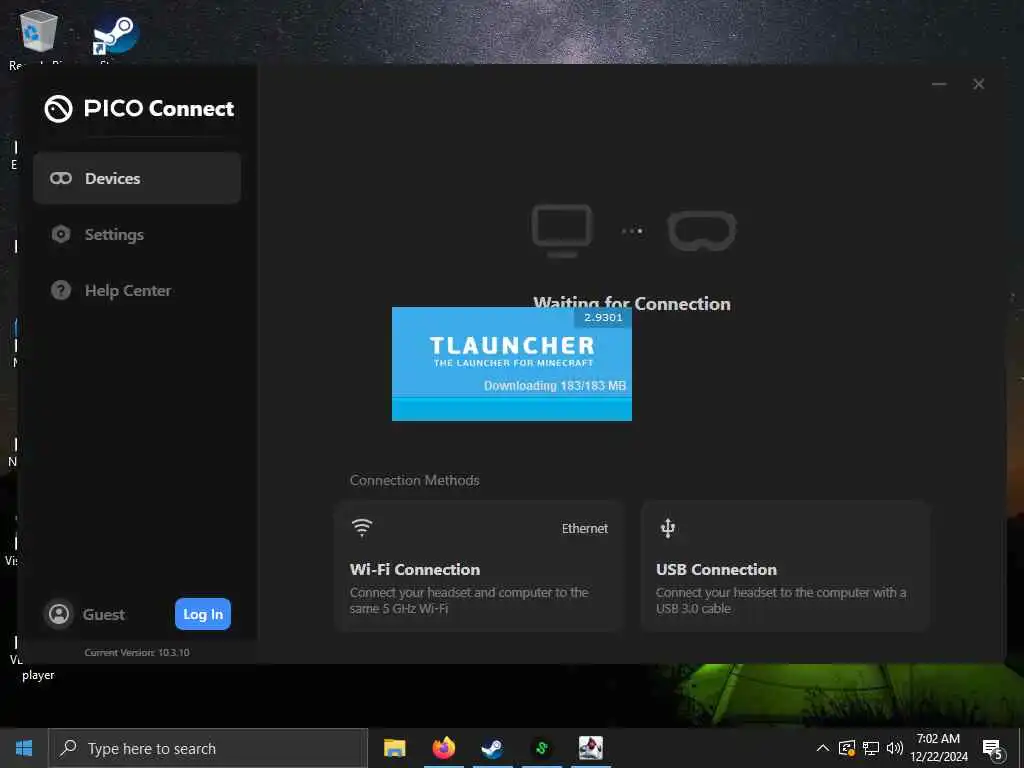Screen dimensions: 1024x768
Task: Click the tray icon with warning badge
Action: [x=847, y=748]
